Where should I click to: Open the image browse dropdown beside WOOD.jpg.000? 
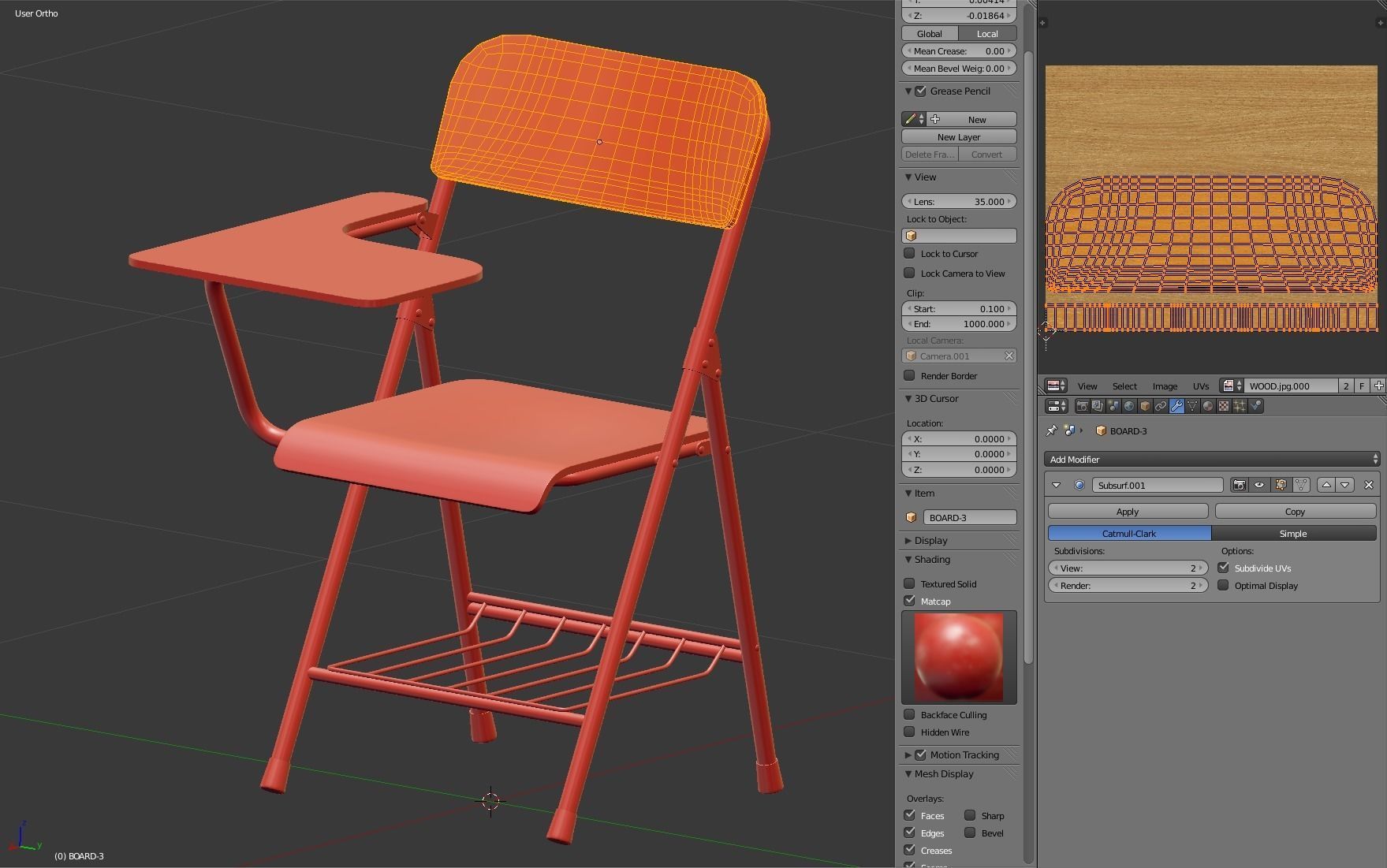pos(1232,386)
